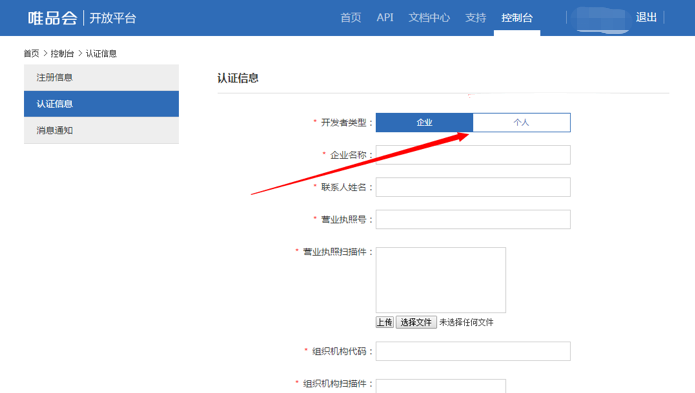
Task: Click 控制台 in the breadcrumb
Action: tap(62, 54)
